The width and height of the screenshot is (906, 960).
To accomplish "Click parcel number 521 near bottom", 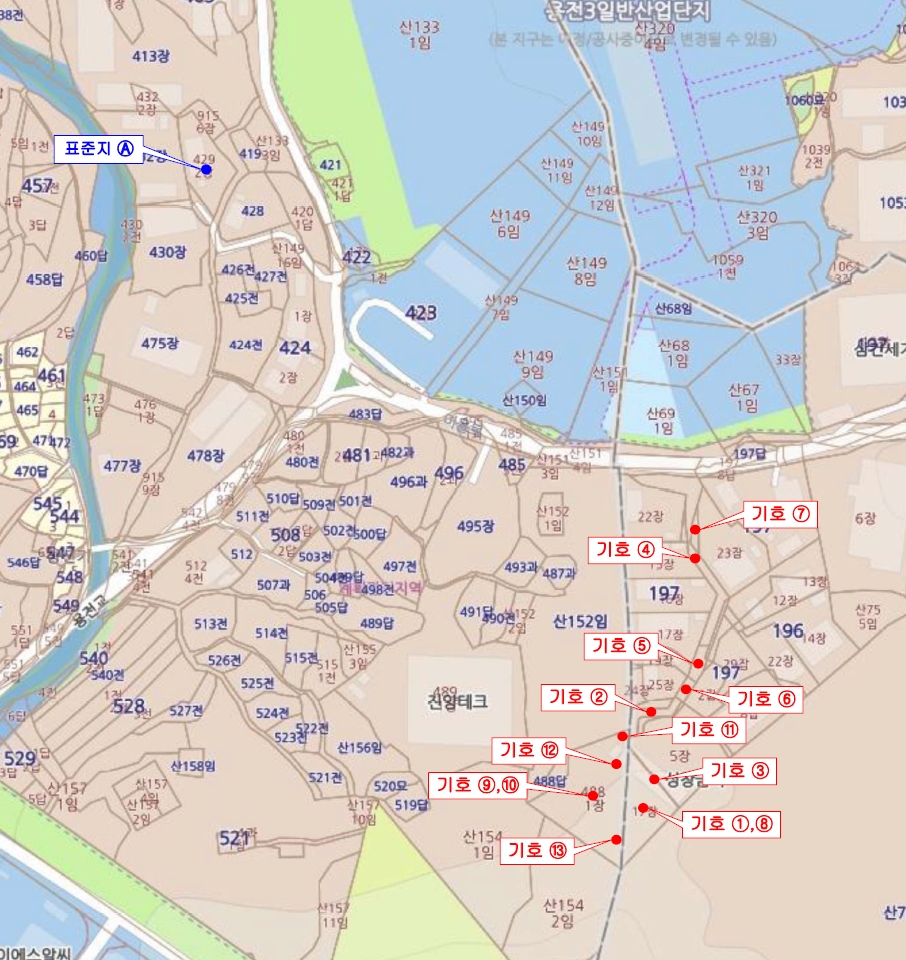I will click(x=234, y=838).
